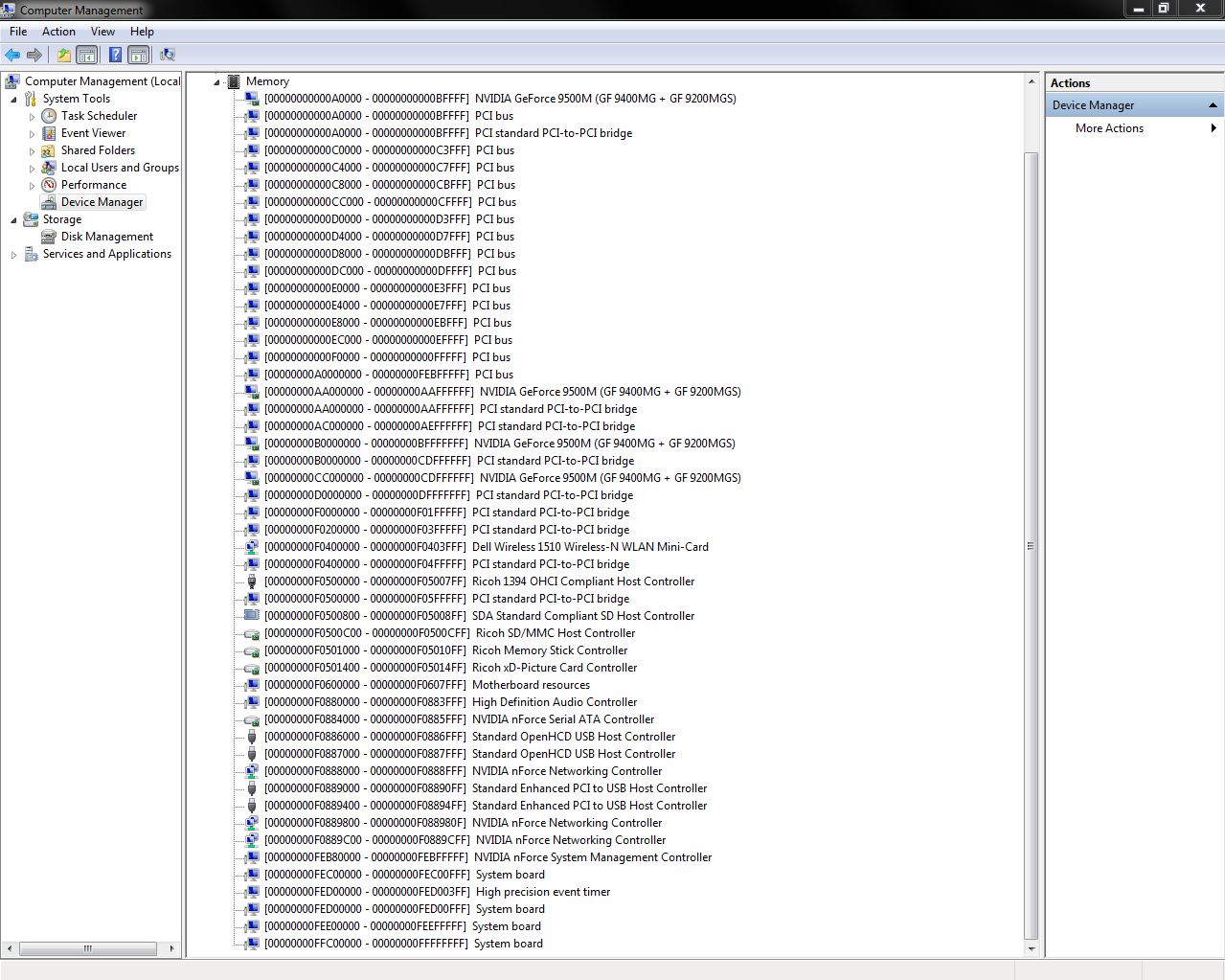Viewport: 1225px width, 980px height.
Task: Click Ricoh SD/MMC Host Controller icon
Action: pos(252,633)
